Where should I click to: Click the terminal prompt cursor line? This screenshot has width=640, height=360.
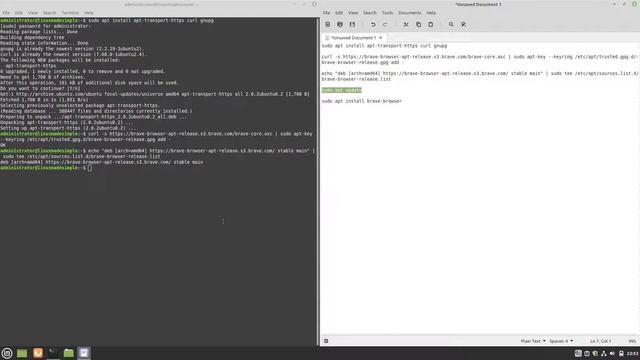click(x=46, y=168)
